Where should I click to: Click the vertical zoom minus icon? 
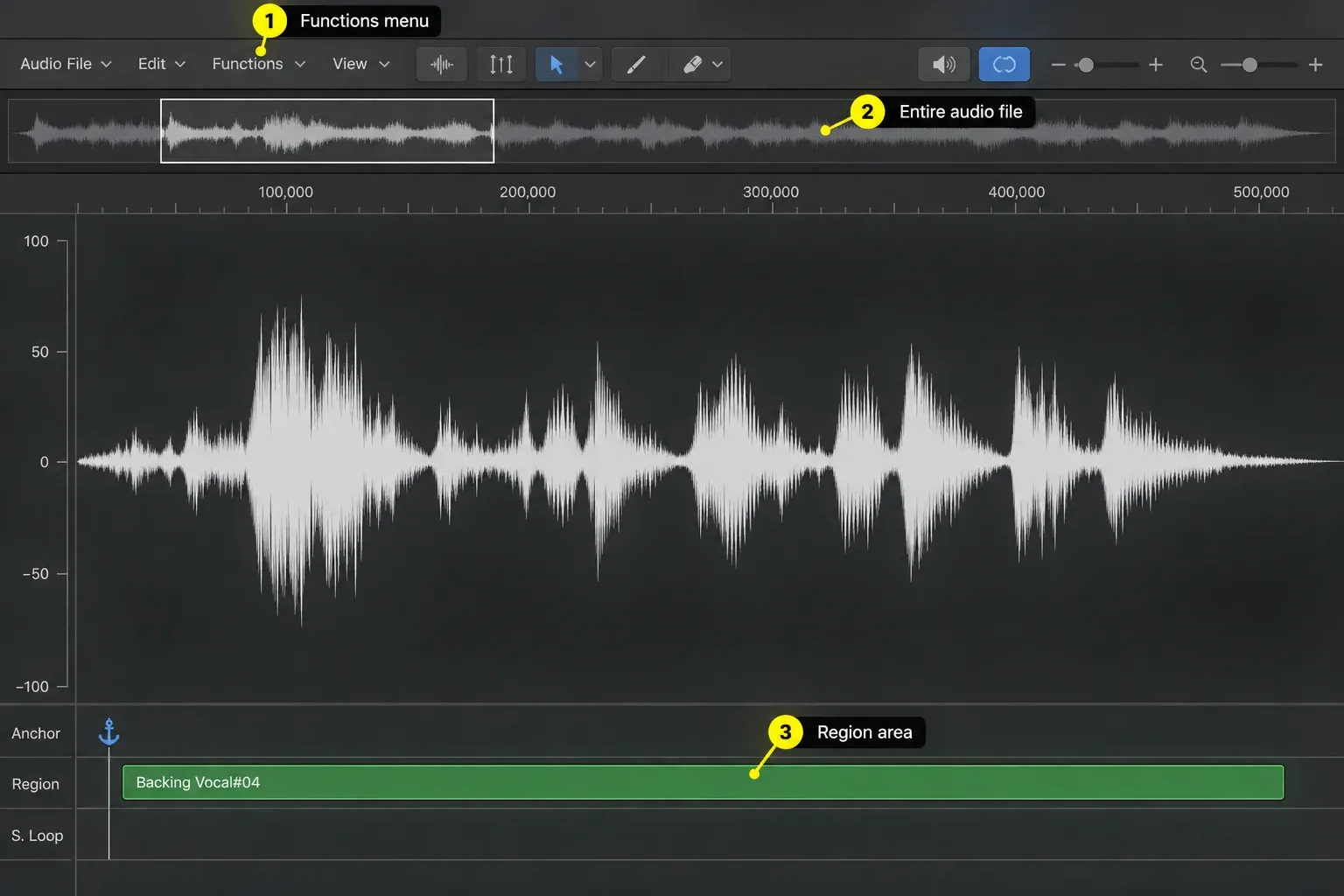1058,65
